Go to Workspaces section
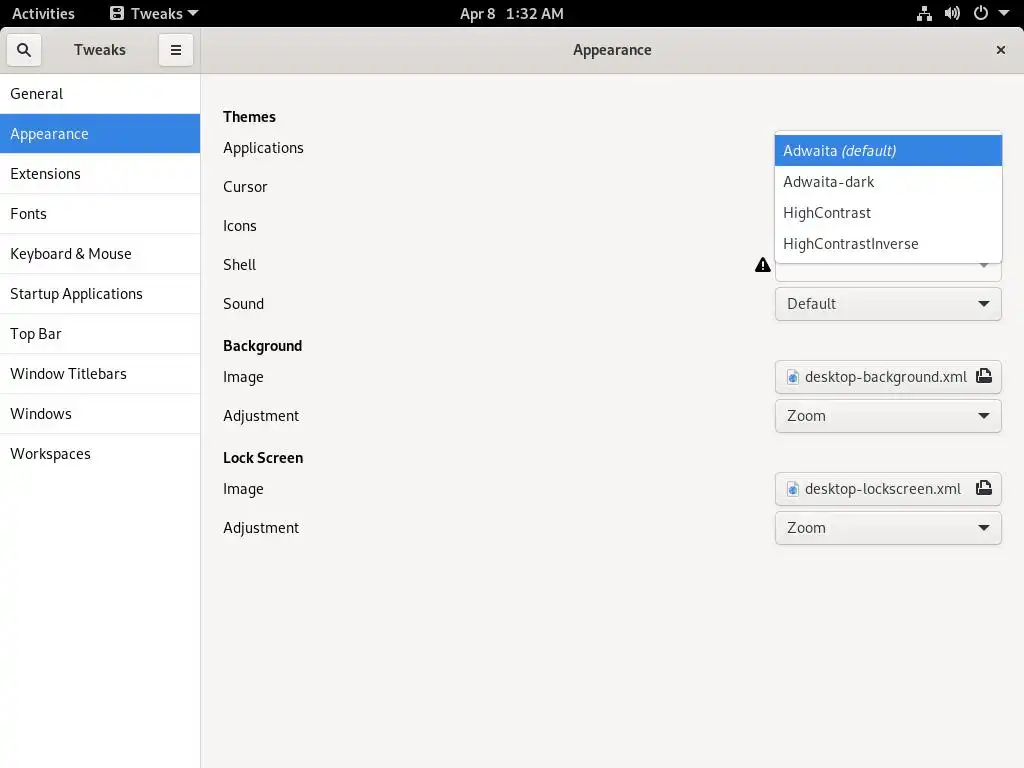This screenshot has width=1024, height=768. (x=100, y=453)
